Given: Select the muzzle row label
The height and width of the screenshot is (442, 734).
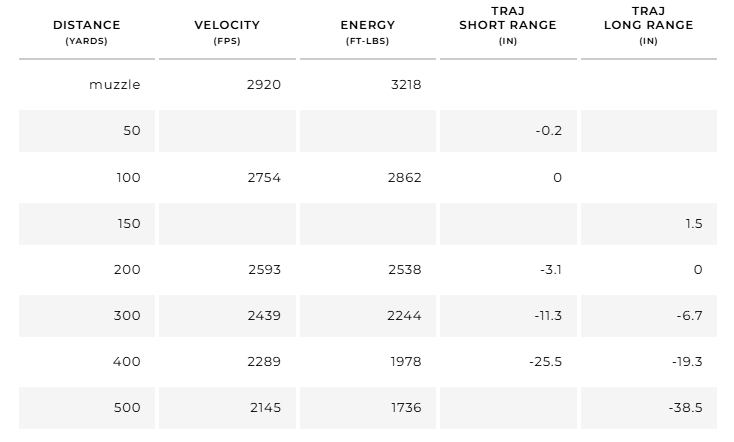Looking at the screenshot, I should [115, 85].
